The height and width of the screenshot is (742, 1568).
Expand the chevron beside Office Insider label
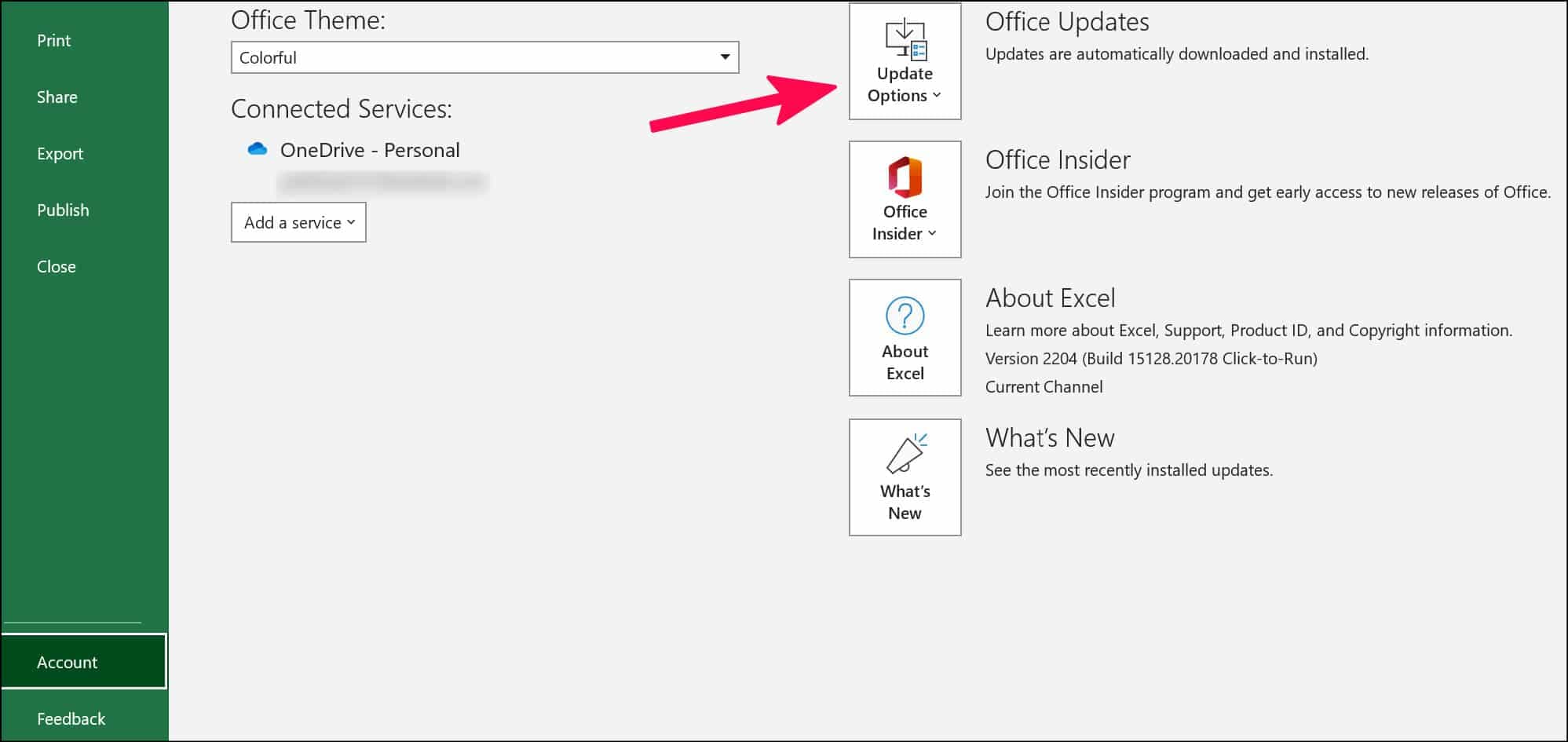[932, 234]
